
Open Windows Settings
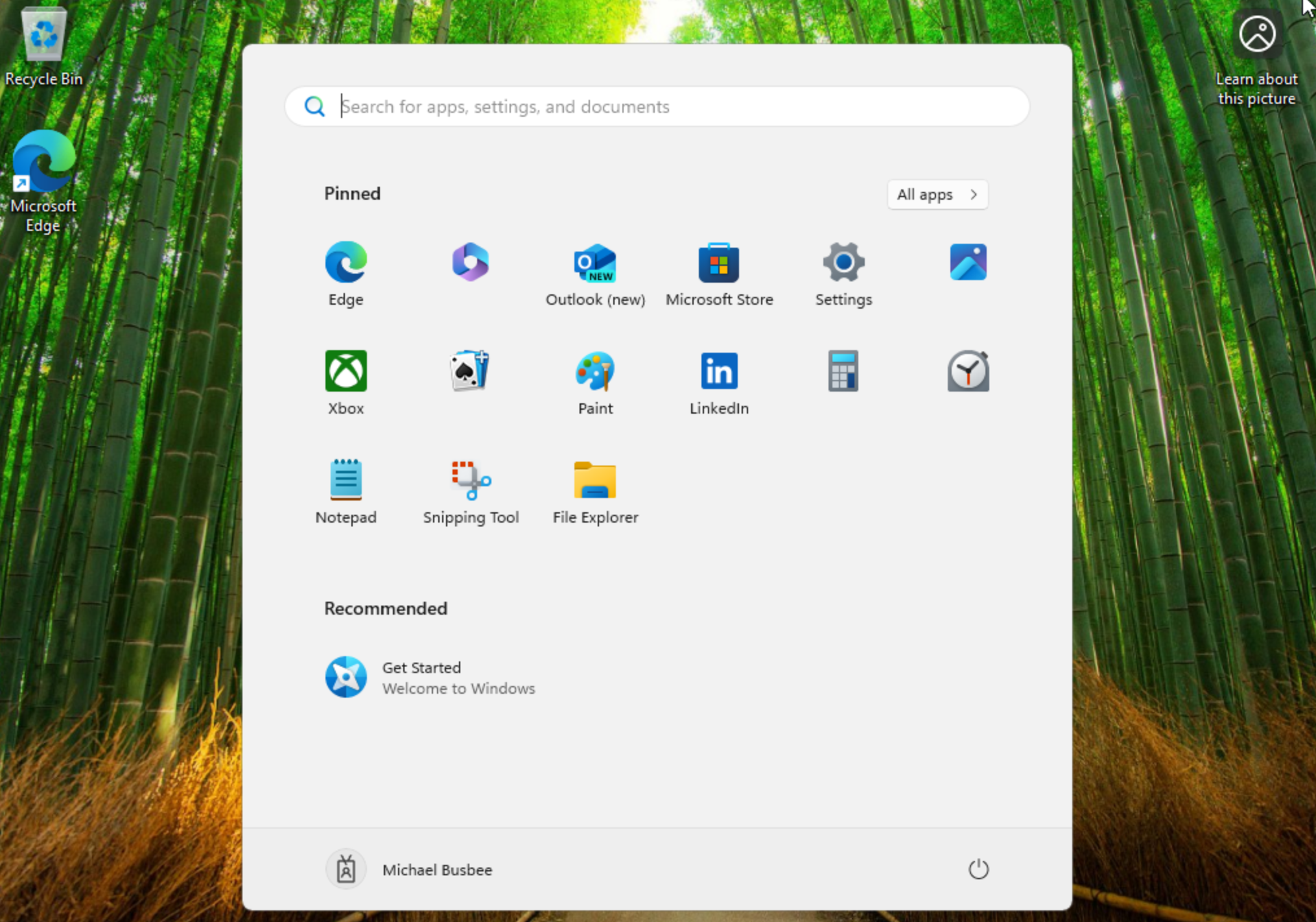pyautogui.click(x=843, y=272)
